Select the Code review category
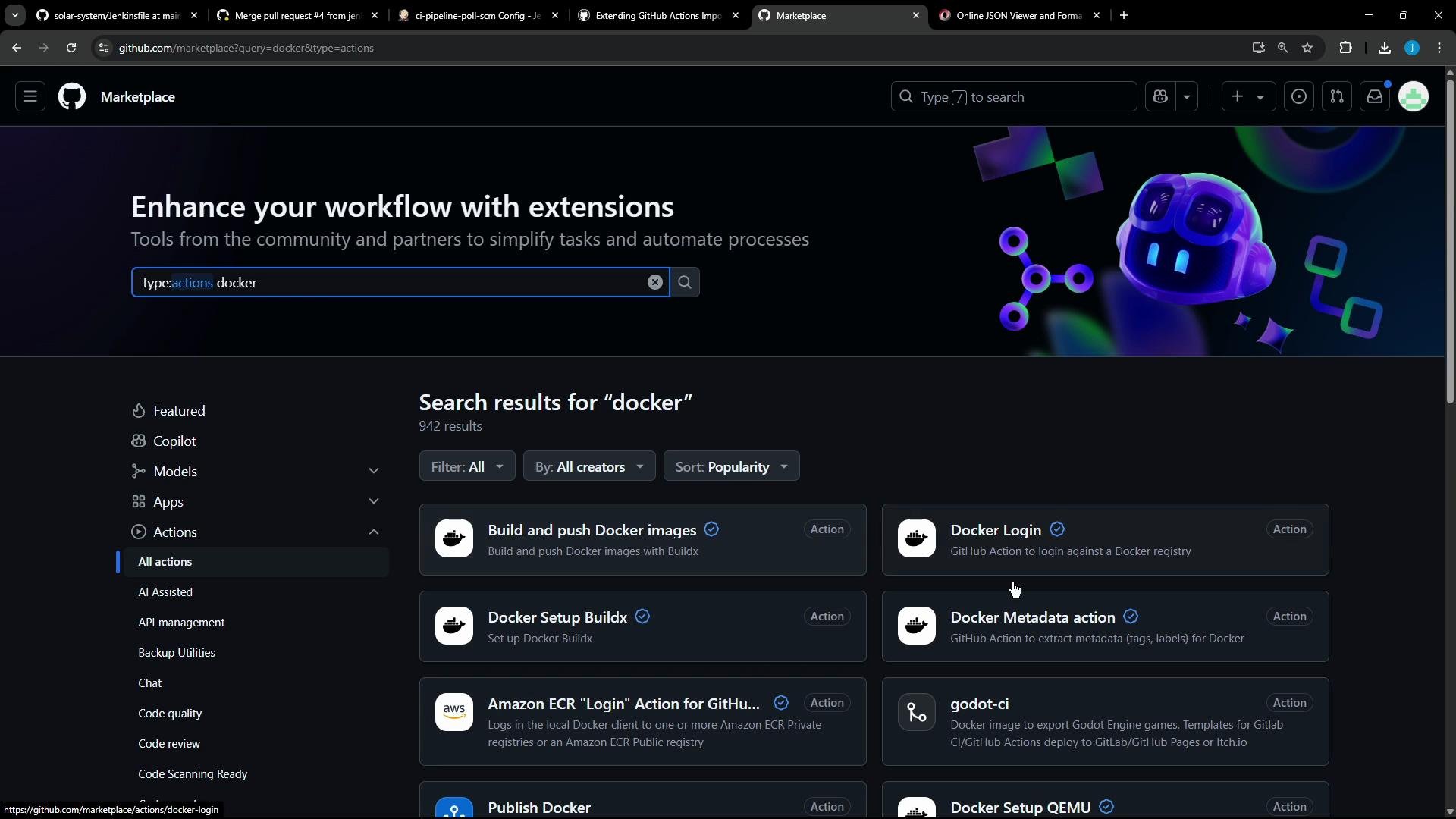Viewport: 1456px width, 819px height. click(169, 744)
